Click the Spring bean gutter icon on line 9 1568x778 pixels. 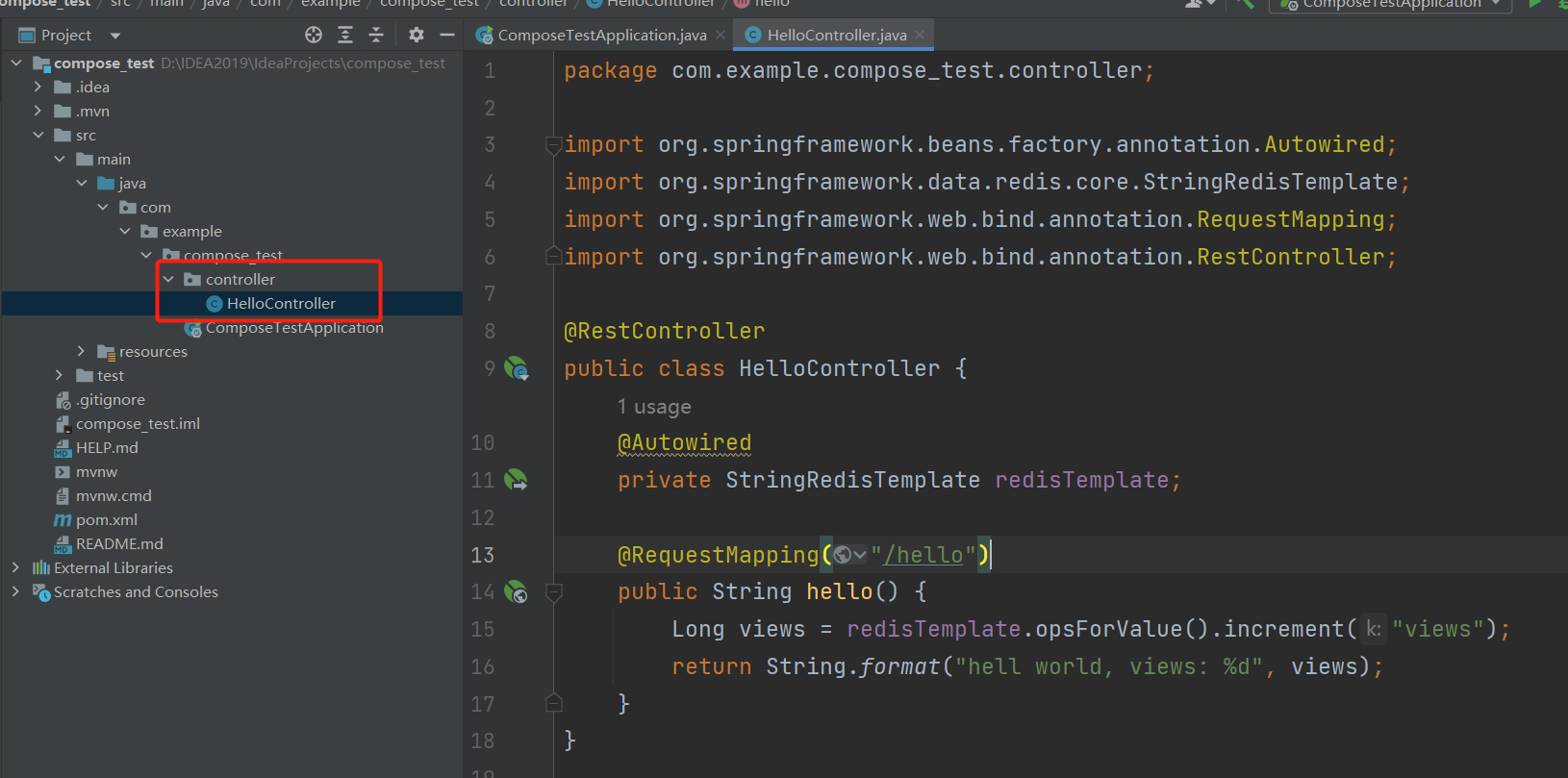point(517,368)
